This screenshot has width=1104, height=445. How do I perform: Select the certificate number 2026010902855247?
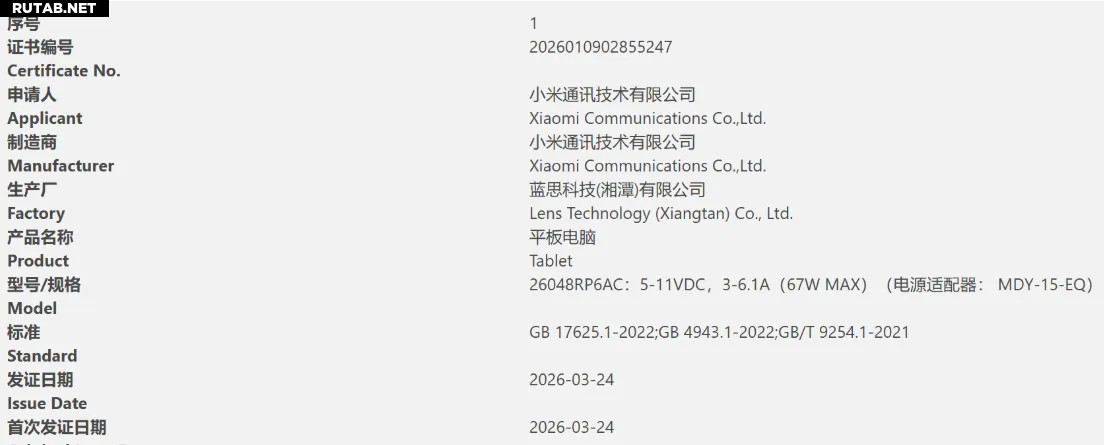pyautogui.click(x=600, y=47)
